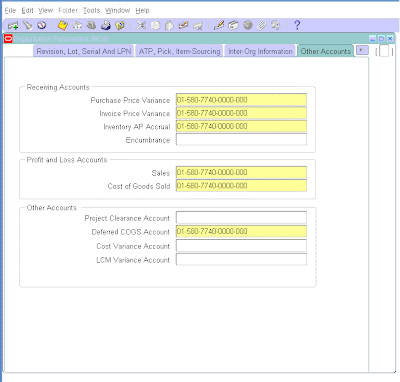This screenshot has width=400, height=382.
Task: Click the New record toolbar icon
Action: click(x=13, y=25)
